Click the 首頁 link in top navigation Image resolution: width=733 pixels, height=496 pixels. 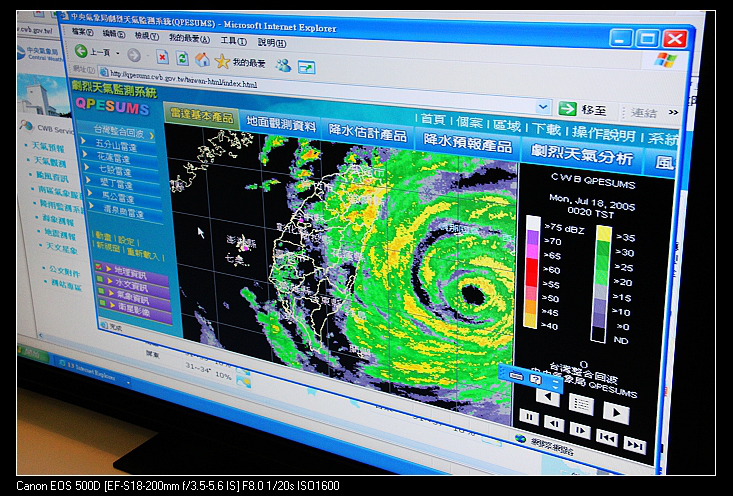click(433, 119)
